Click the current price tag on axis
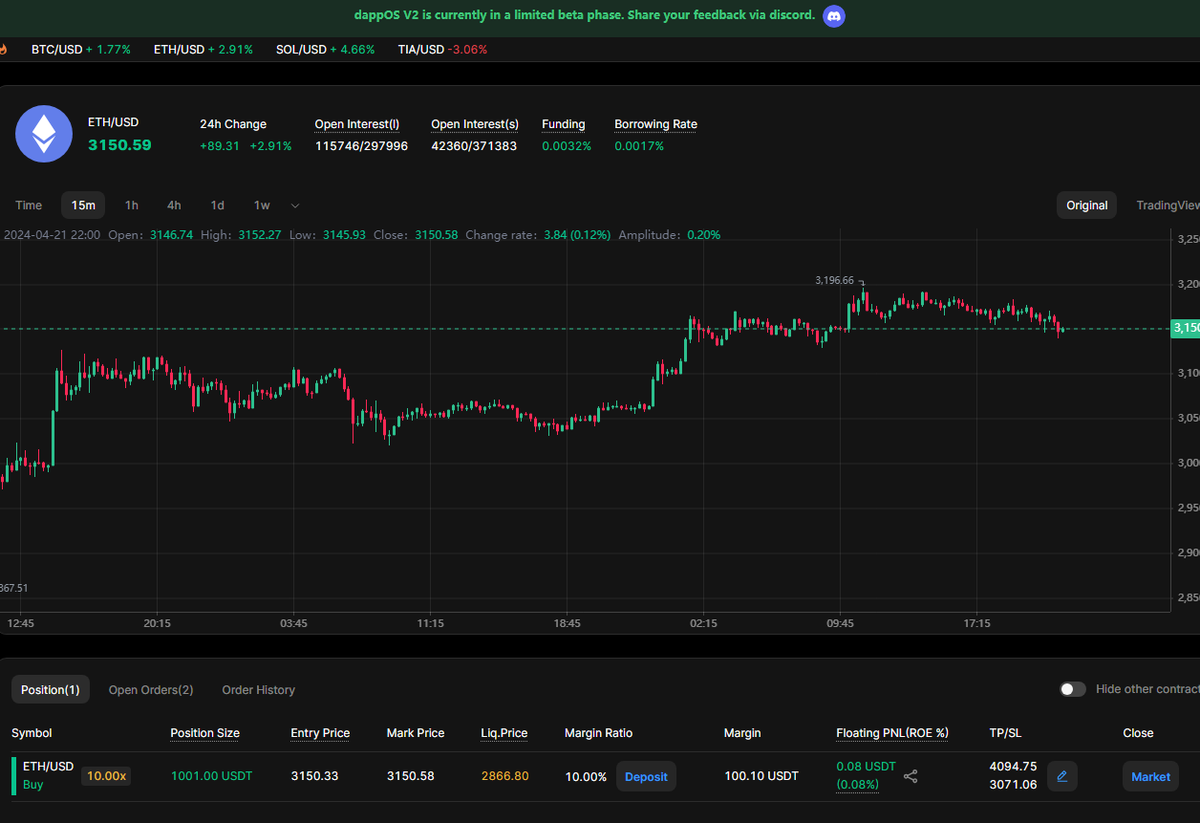The height and width of the screenshot is (823, 1200). coord(1186,328)
